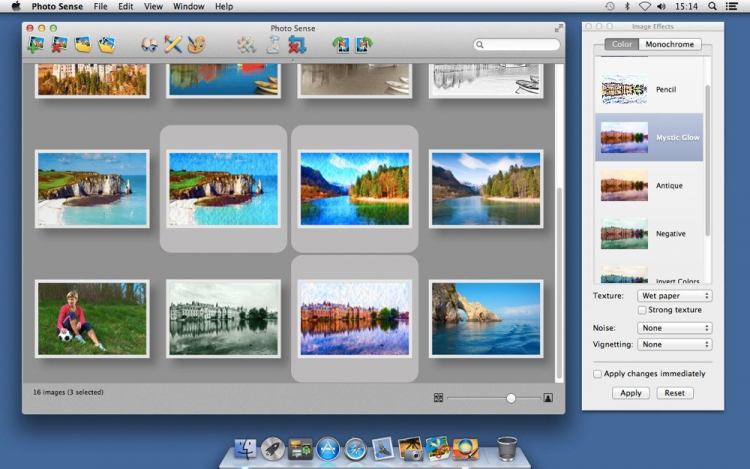
Task: Select the paint palette effects icon
Action: click(x=196, y=44)
